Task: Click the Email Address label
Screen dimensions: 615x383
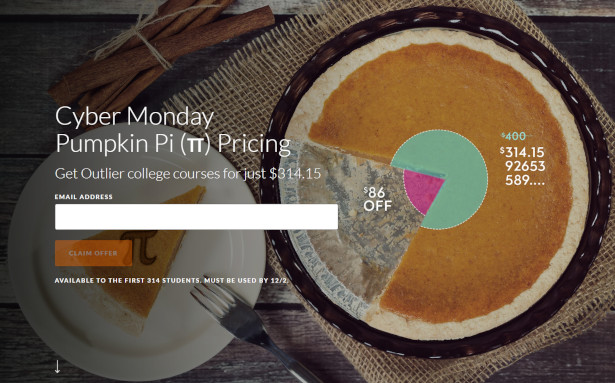Action: point(84,197)
